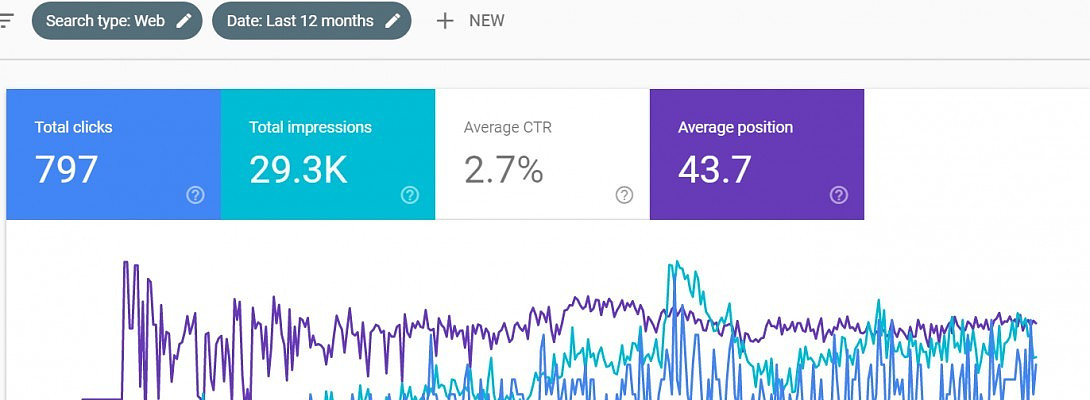Open help icon on Total impressions card
The width and height of the screenshot is (1090, 400).
410,195
